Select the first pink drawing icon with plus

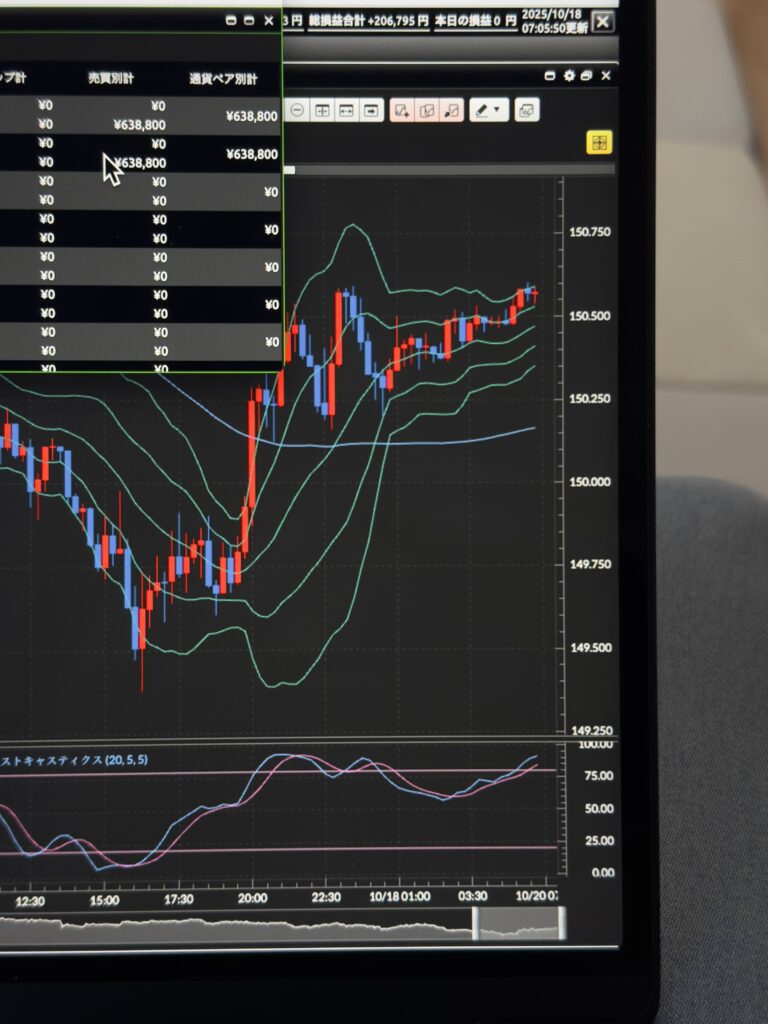(x=402, y=110)
